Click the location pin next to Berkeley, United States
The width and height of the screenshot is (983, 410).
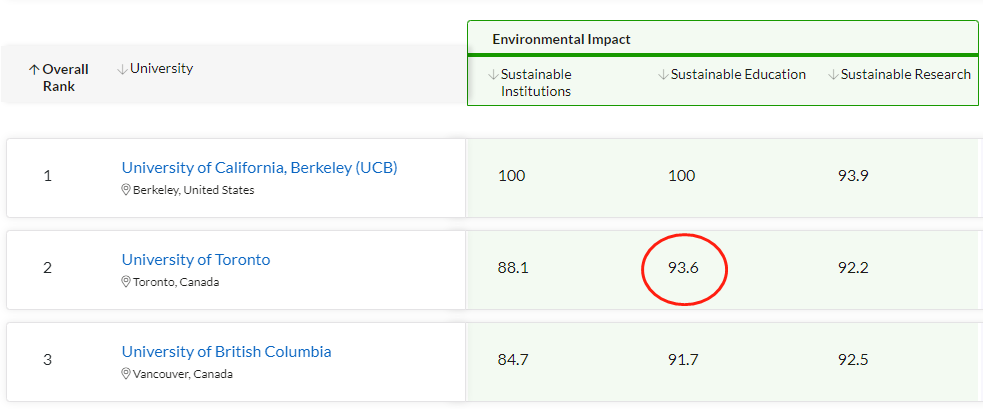click(x=126, y=190)
